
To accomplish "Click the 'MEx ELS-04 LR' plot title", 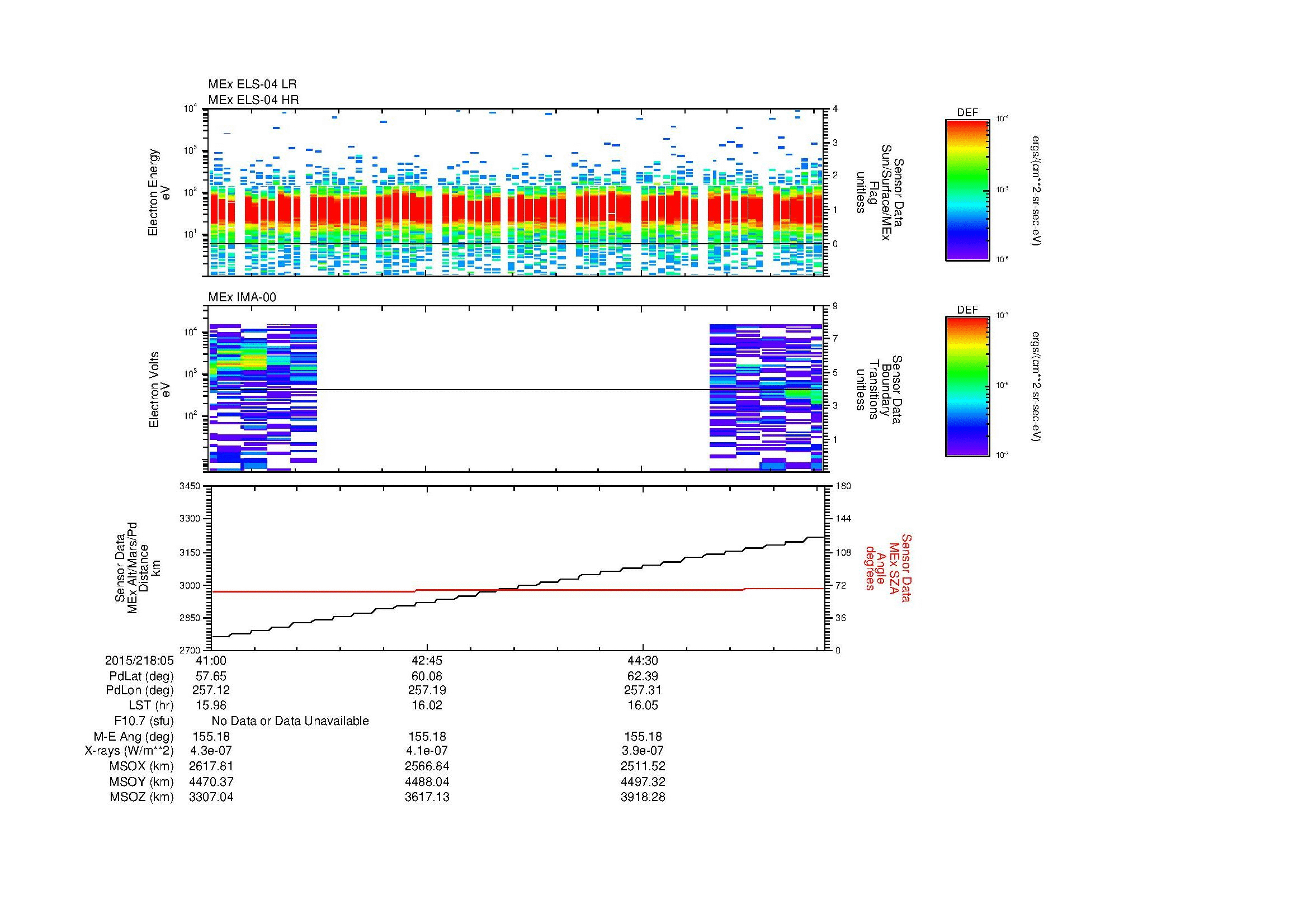I will (252, 84).
